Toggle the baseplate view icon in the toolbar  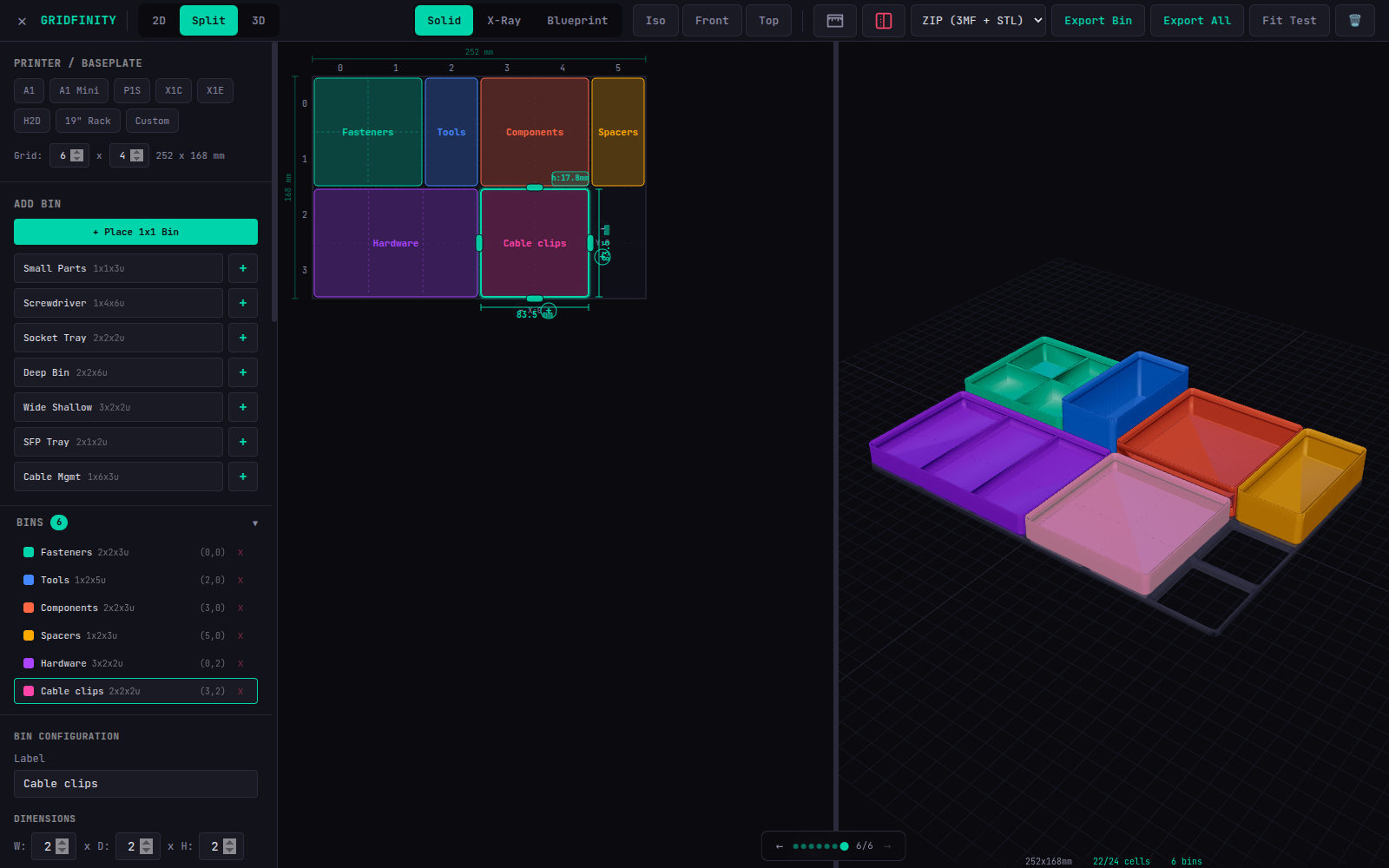coord(835,21)
